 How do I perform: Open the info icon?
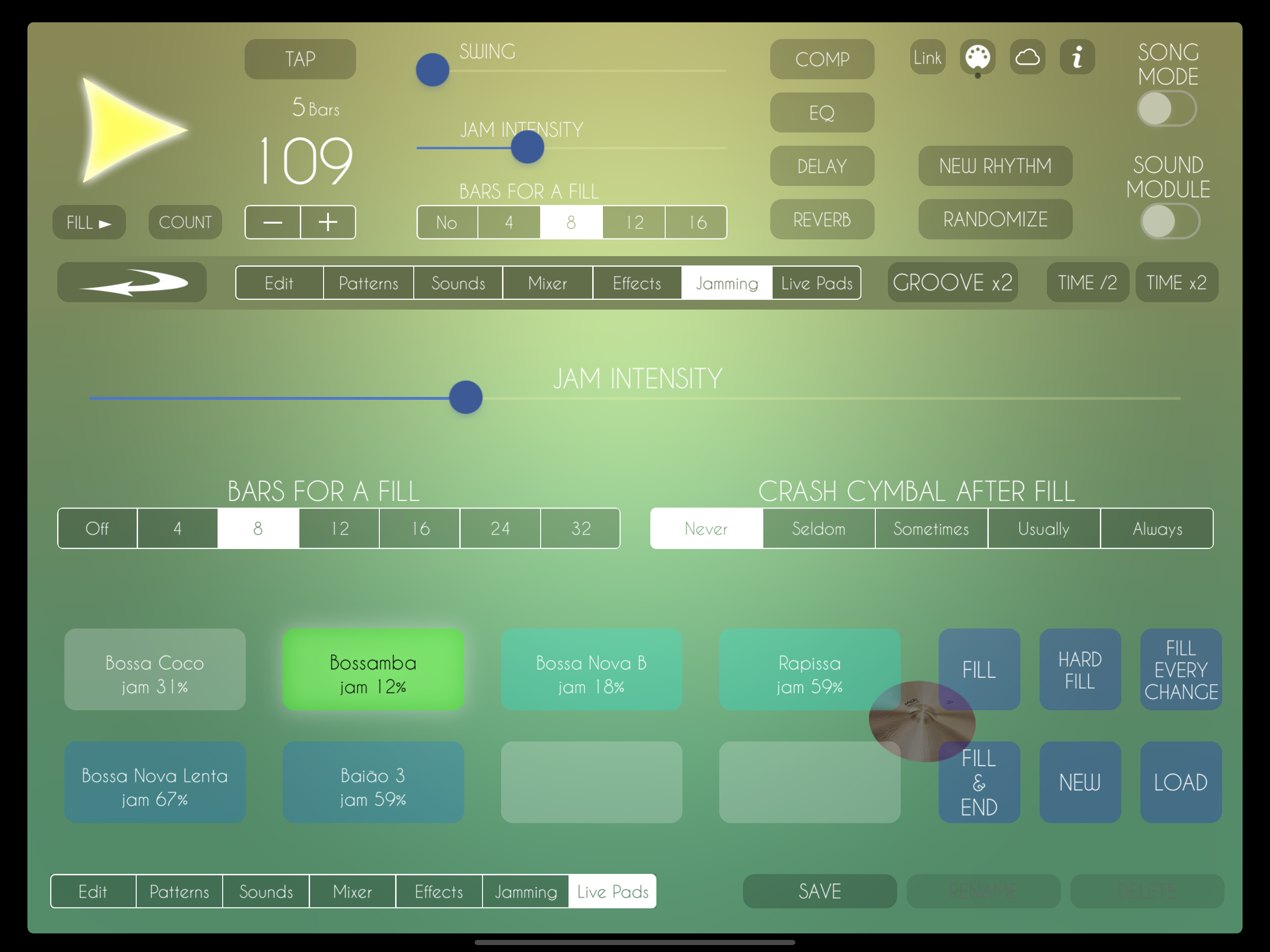[x=1077, y=58]
